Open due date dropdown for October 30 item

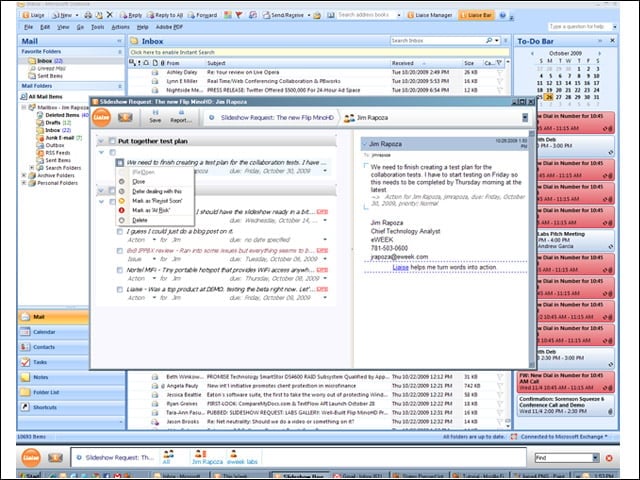tap(325, 171)
